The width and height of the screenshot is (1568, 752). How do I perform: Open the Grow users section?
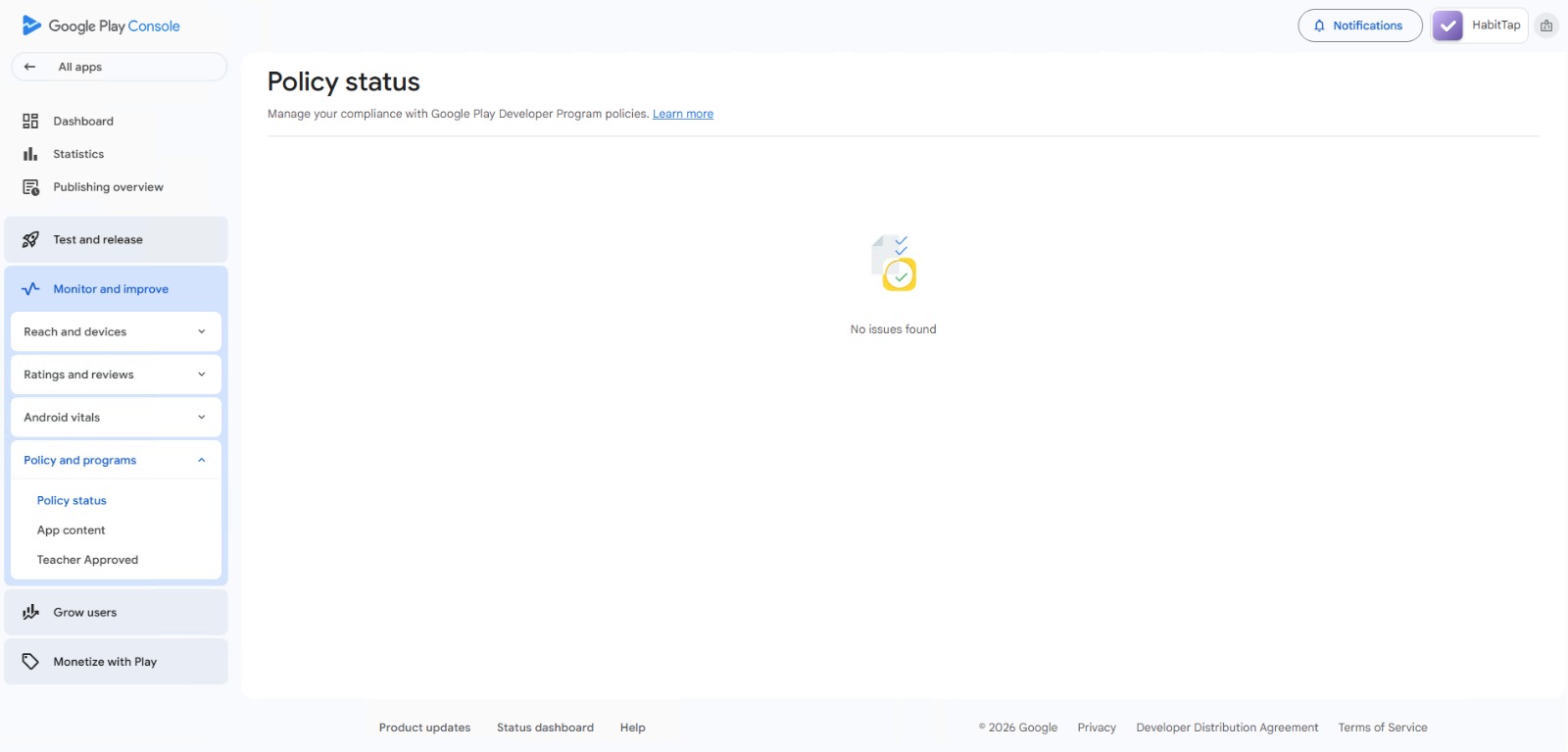tap(116, 612)
